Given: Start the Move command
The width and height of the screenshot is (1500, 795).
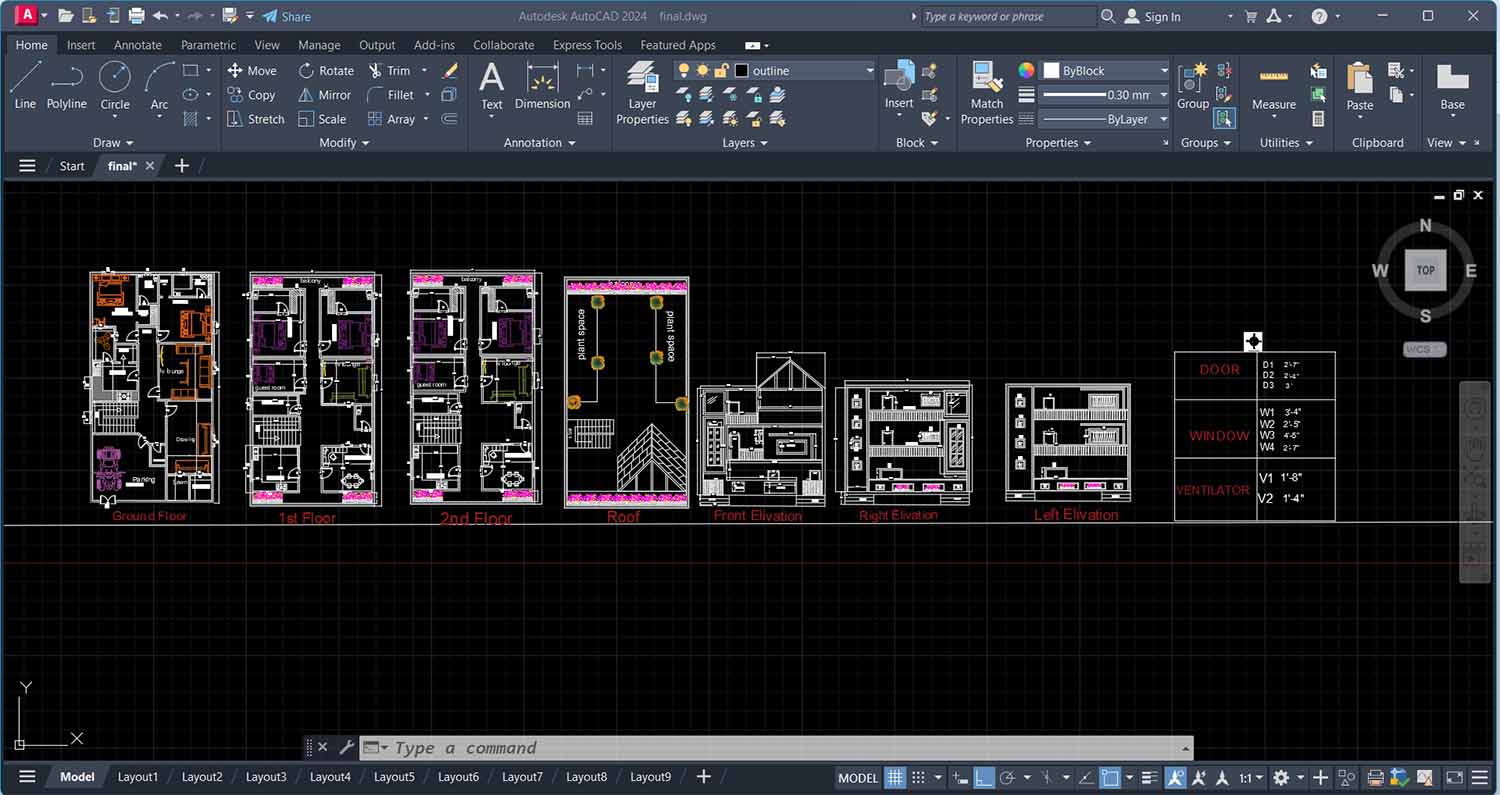Looking at the screenshot, I should (252, 70).
